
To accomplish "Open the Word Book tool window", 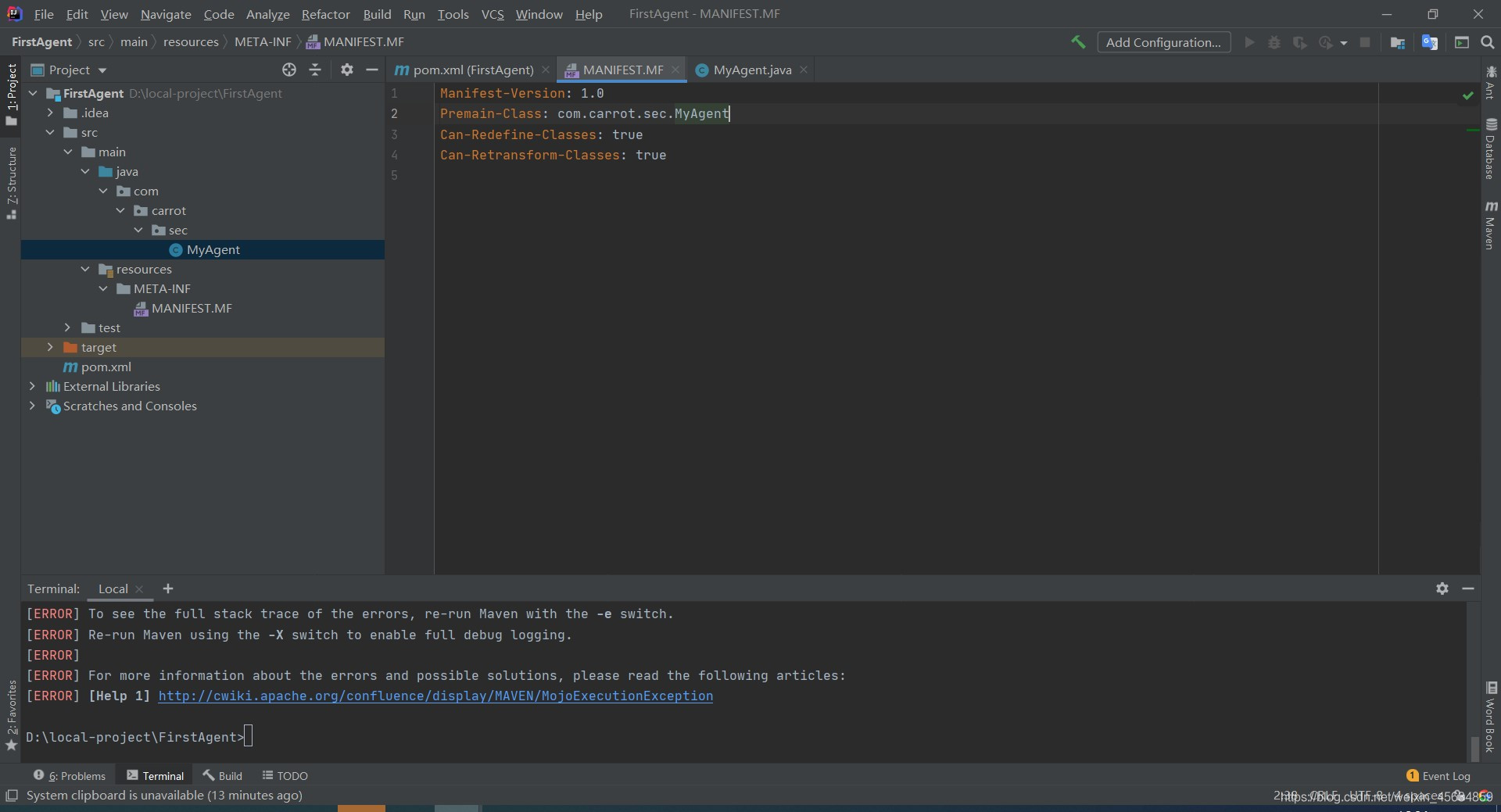I will [x=1491, y=717].
